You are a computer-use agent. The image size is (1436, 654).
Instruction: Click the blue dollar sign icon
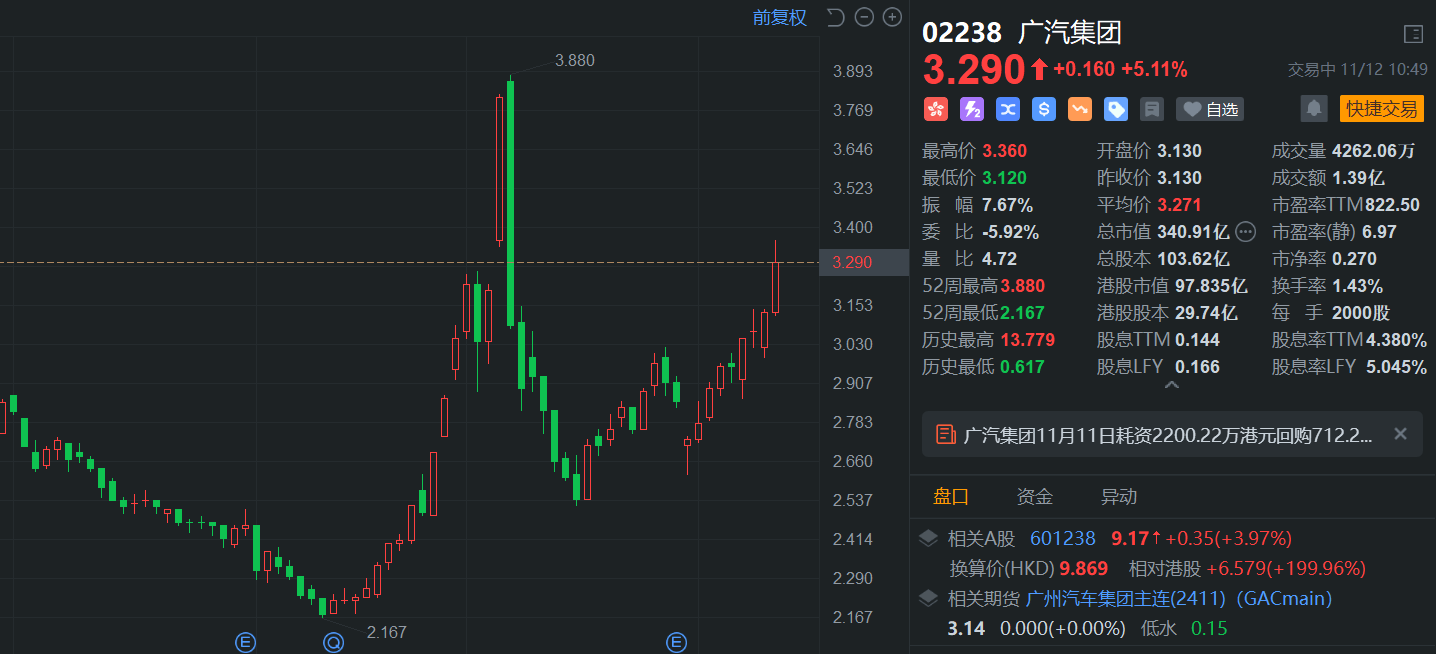[x=1043, y=109]
